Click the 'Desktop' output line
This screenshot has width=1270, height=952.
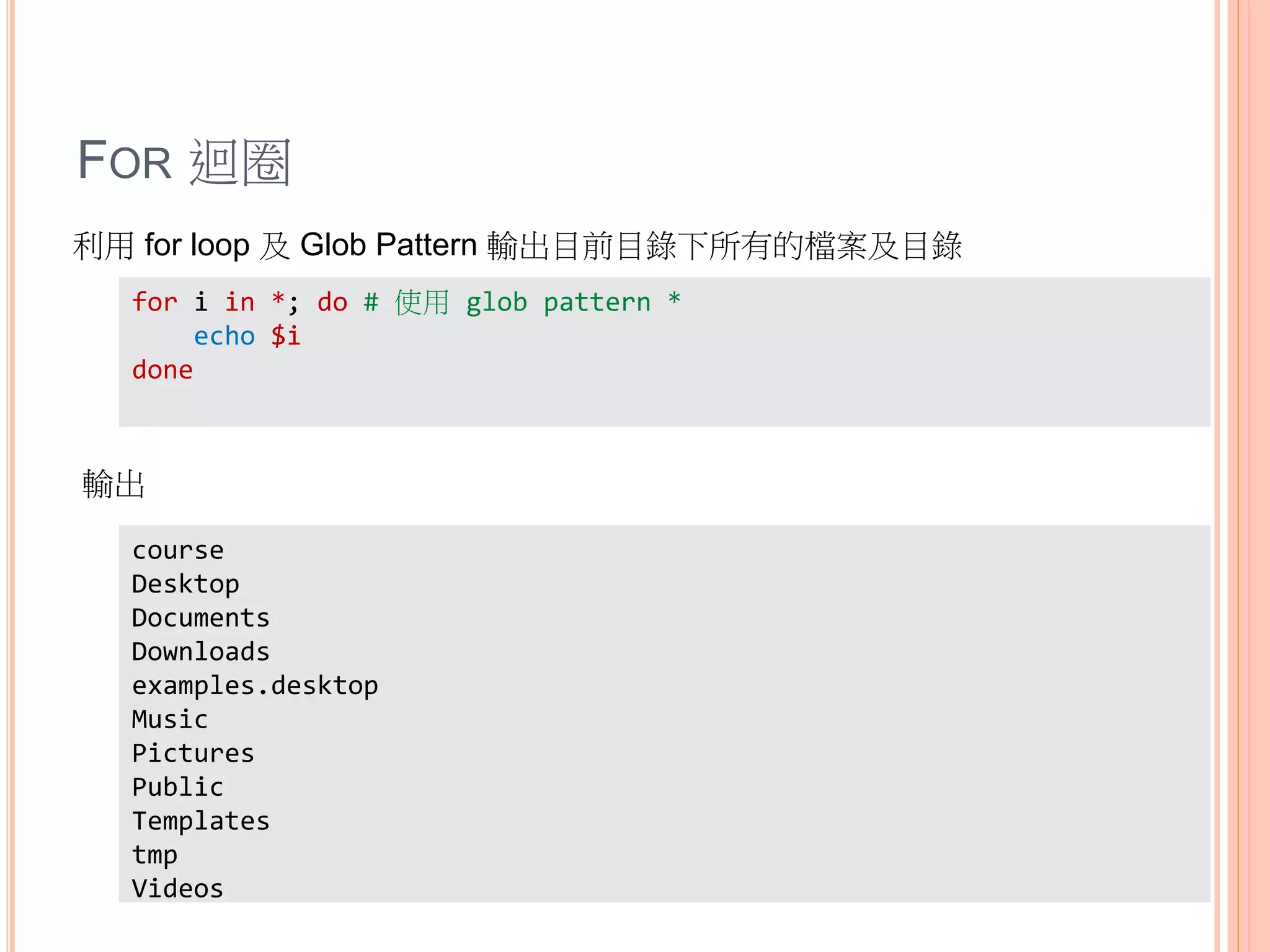(185, 584)
